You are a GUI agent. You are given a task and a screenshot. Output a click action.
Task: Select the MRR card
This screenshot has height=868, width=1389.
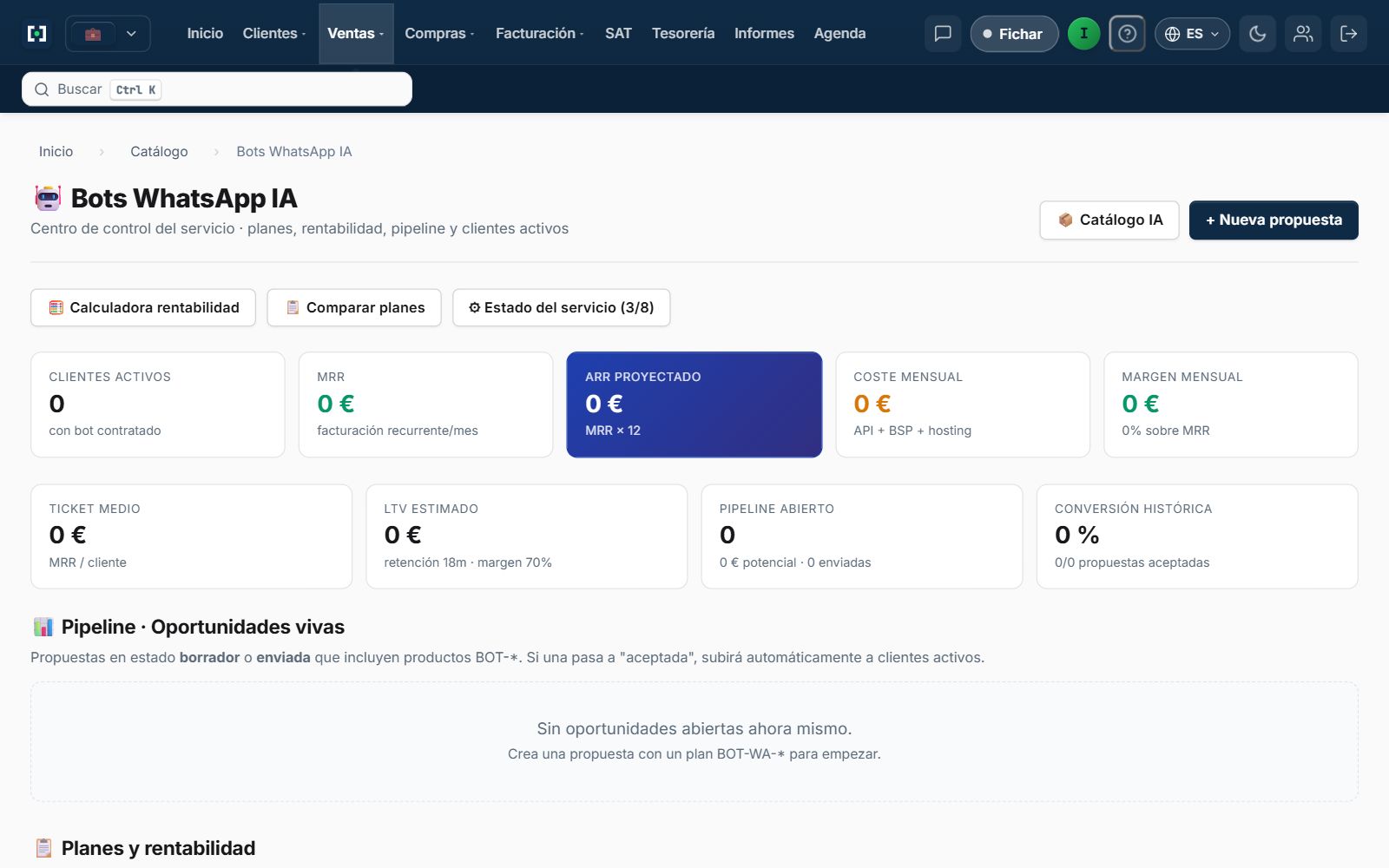tap(426, 404)
